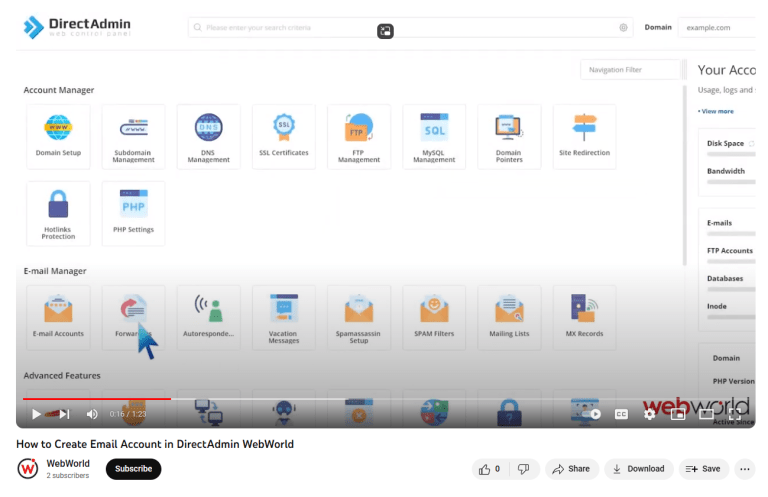Toggle video autoplay switch
The image size is (768, 497).
tap(590, 414)
